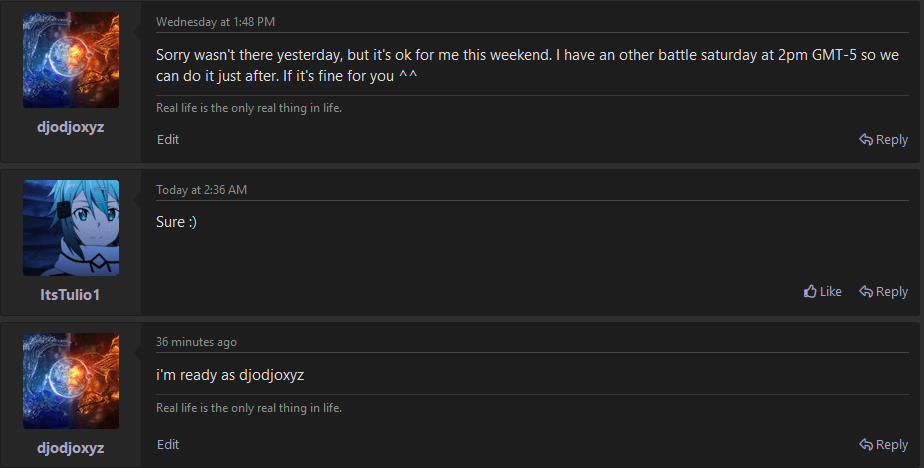Image resolution: width=924 pixels, height=468 pixels.
Task: Open the djodjoxyz username link in bottom post
Action: point(71,448)
